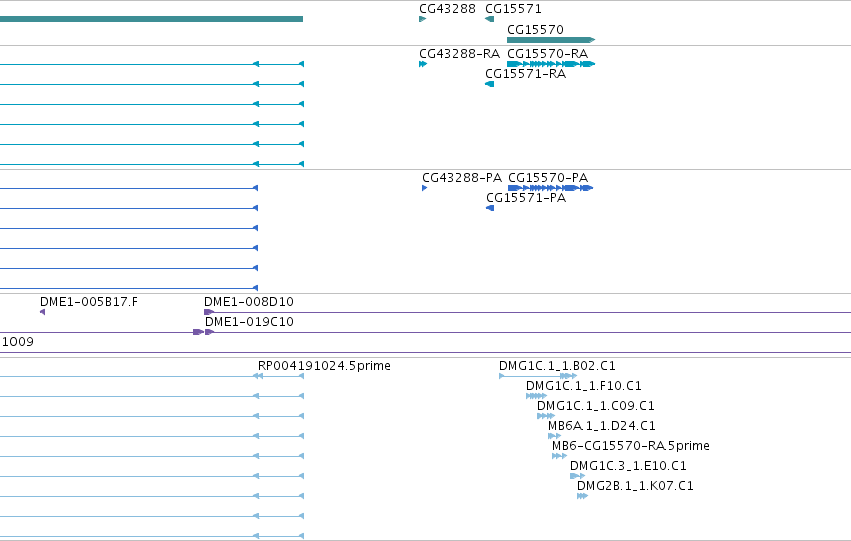
Task: Click the DME1-008D10 feature label
Action: (x=249, y=302)
